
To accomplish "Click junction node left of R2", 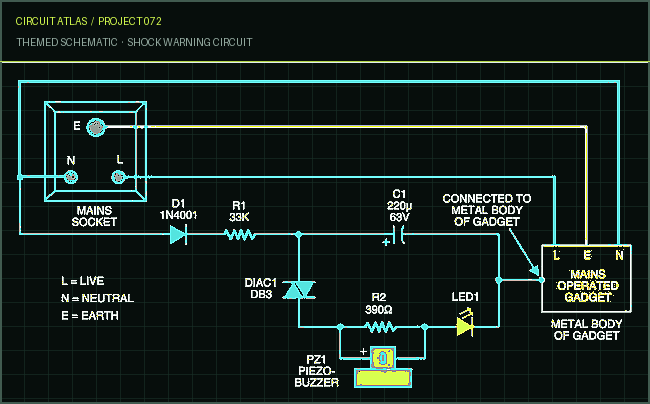I will [340, 327].
